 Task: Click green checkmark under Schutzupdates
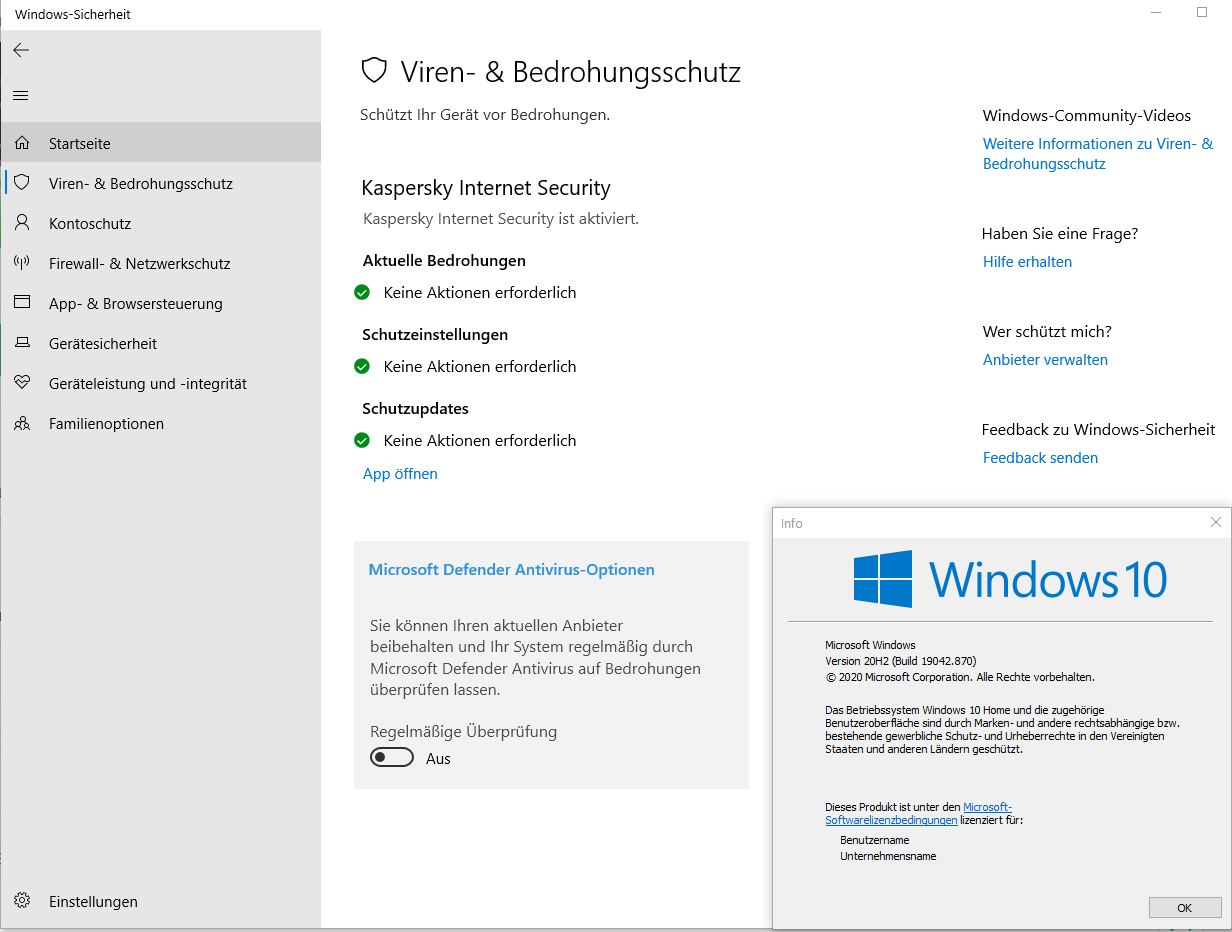click(x=362, y=440)
